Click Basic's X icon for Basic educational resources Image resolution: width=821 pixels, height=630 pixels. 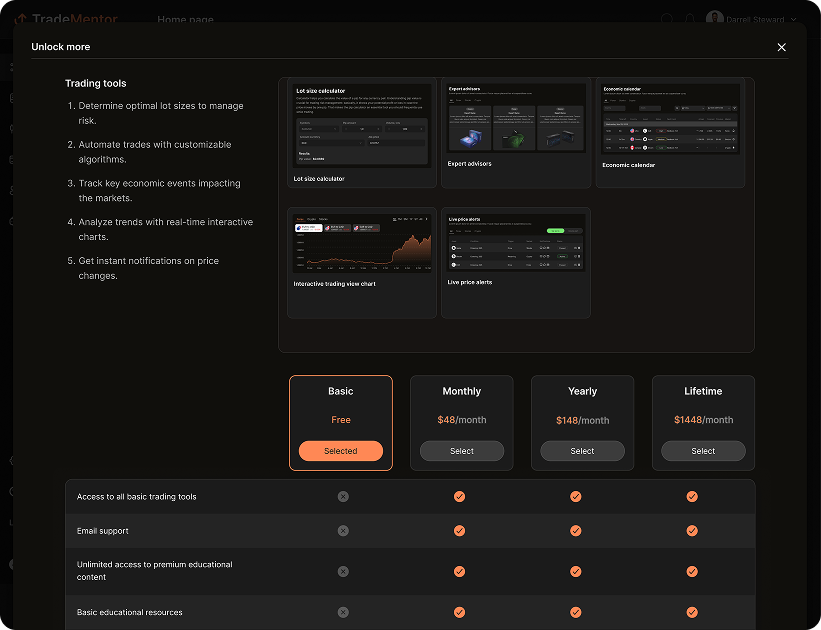(x=343, y=612)
